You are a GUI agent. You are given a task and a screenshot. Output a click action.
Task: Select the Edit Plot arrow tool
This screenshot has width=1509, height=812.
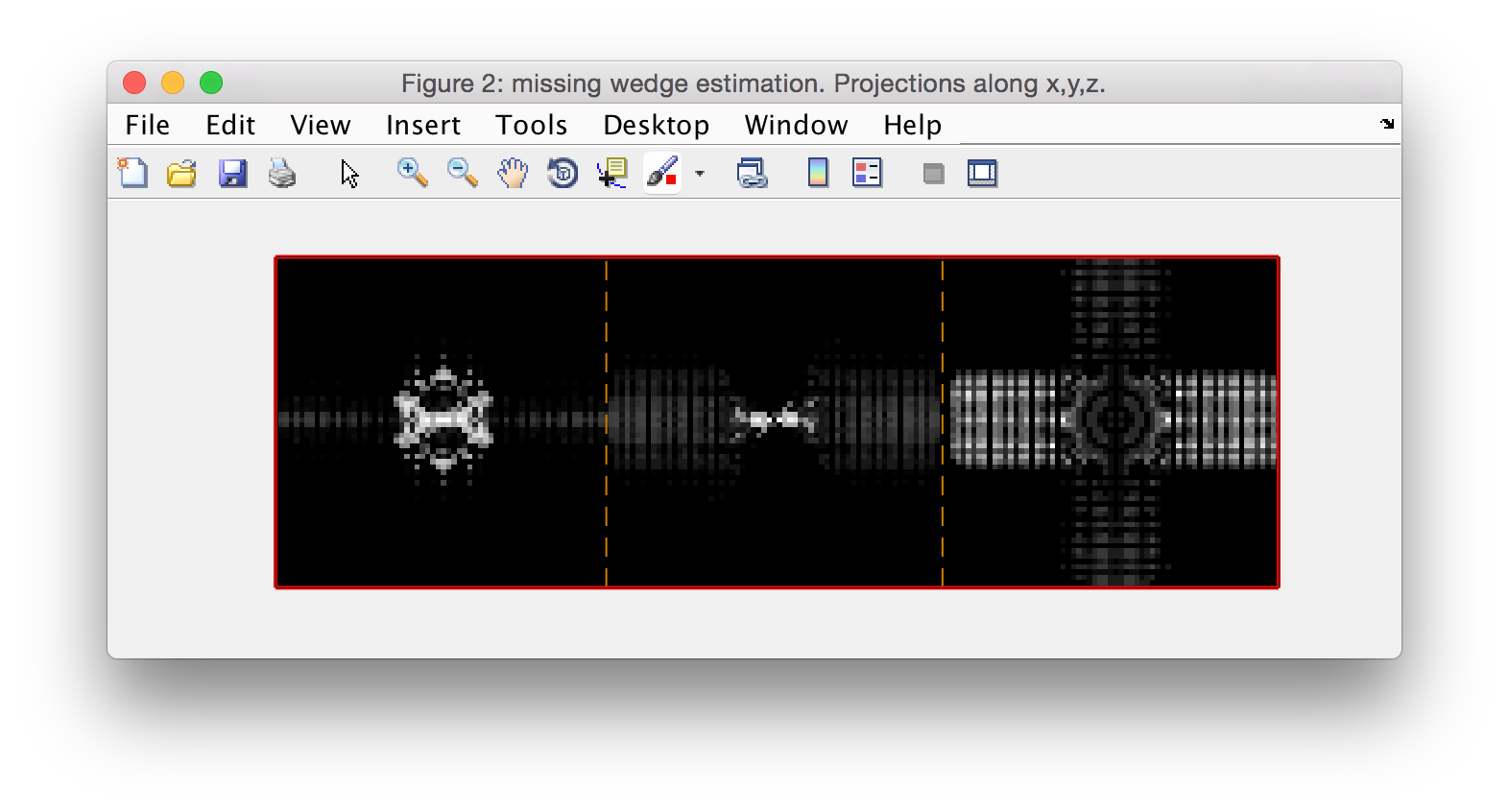click(x=349, y=174)
